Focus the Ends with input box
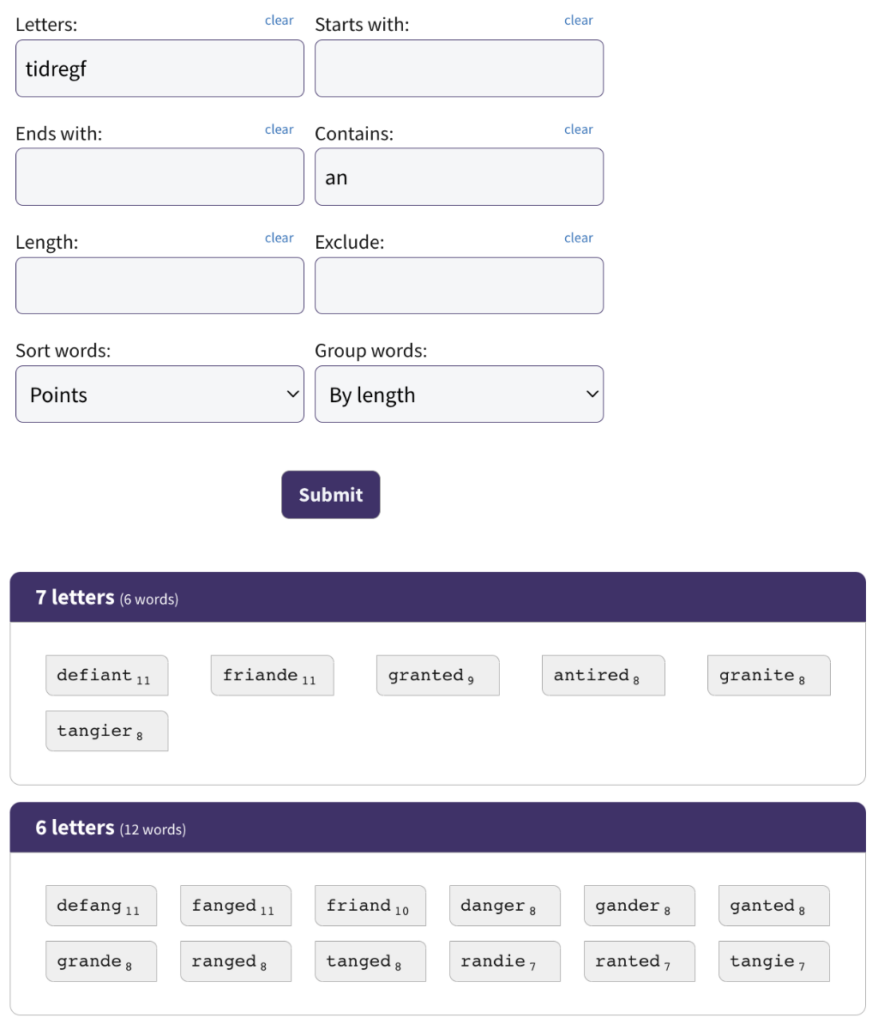The image size is (878, 1024). coord(159,177)
